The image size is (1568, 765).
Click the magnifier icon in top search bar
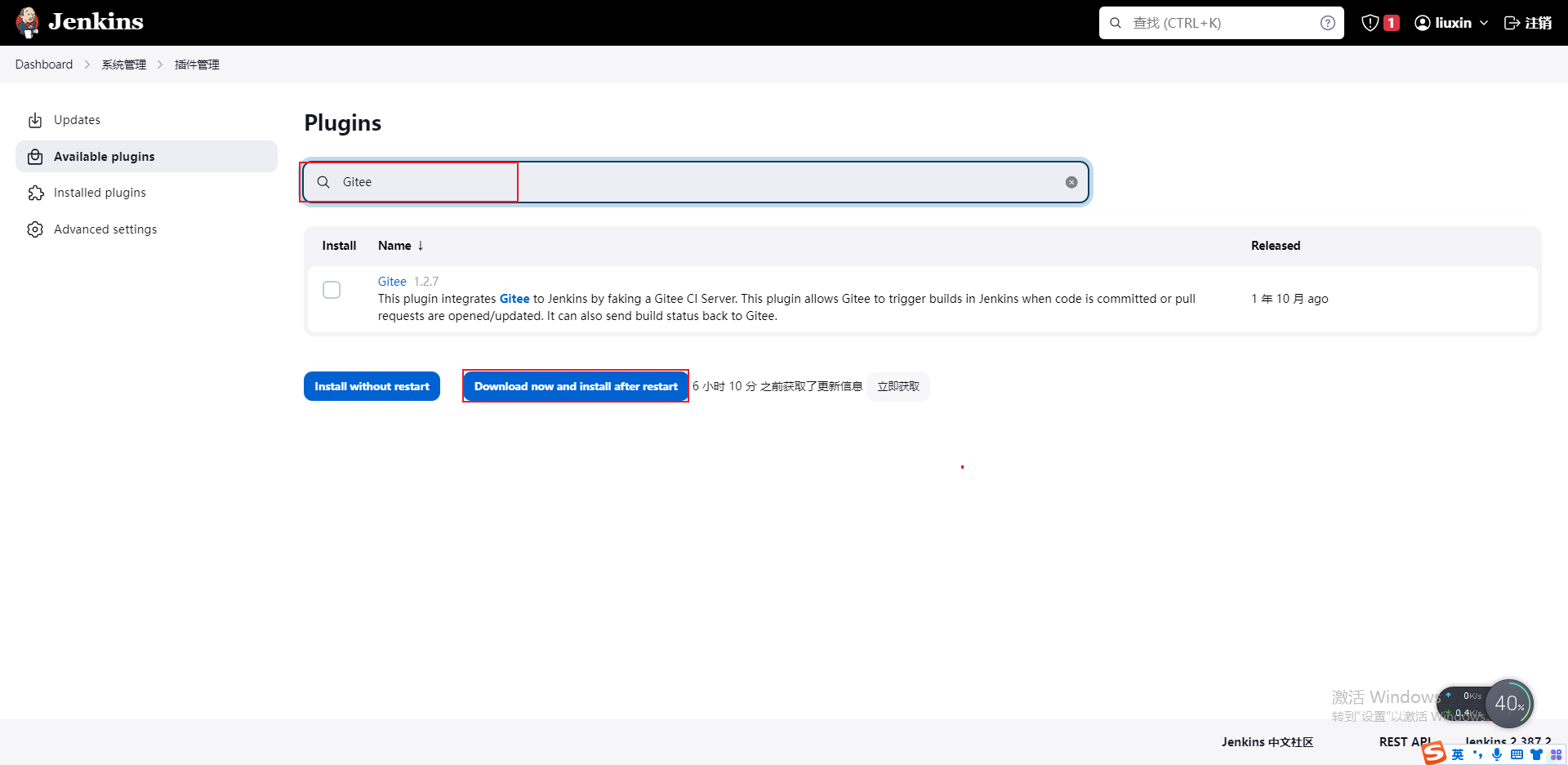(1115, 23)
